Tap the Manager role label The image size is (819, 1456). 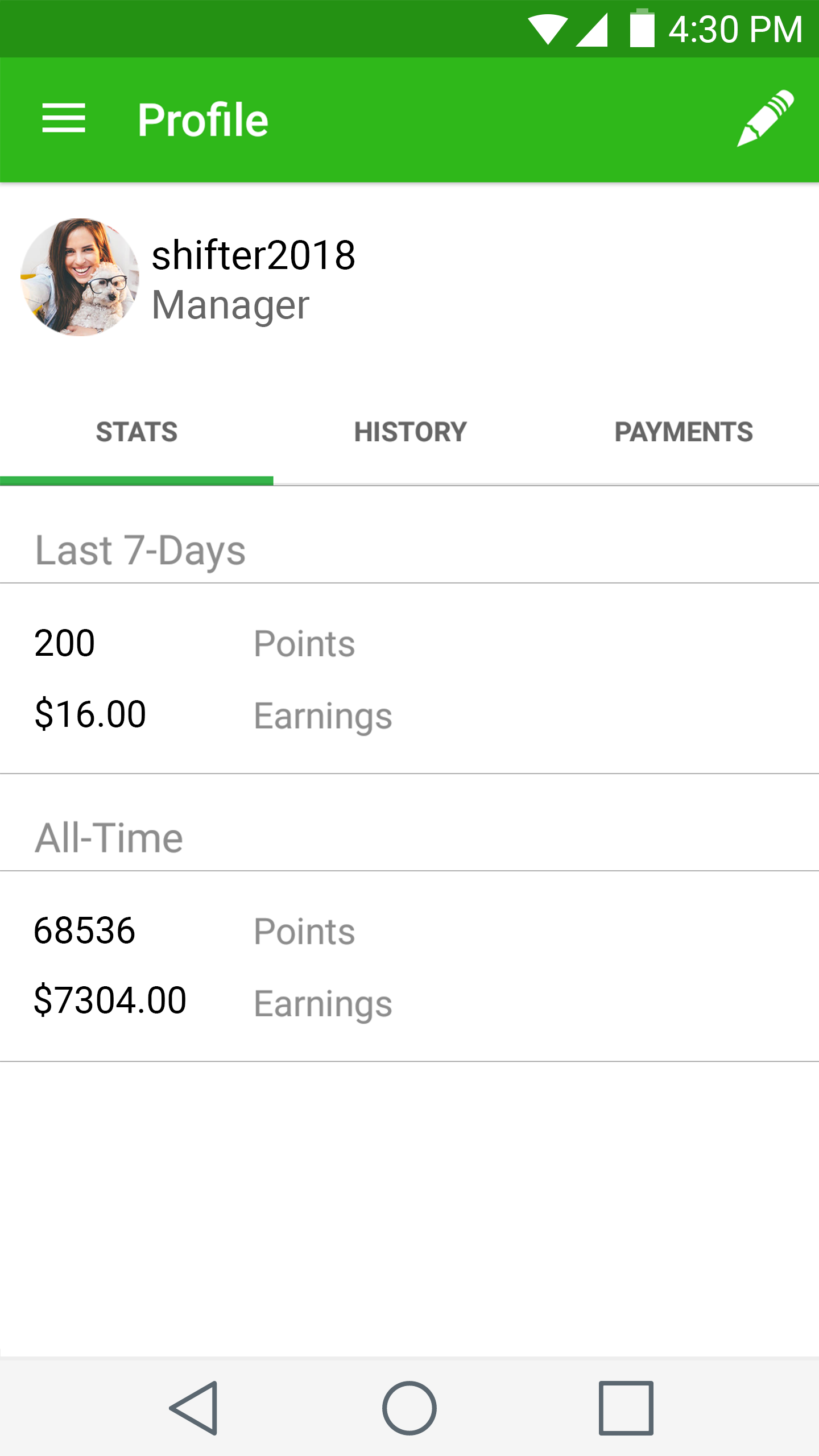(x=230, y=305)
